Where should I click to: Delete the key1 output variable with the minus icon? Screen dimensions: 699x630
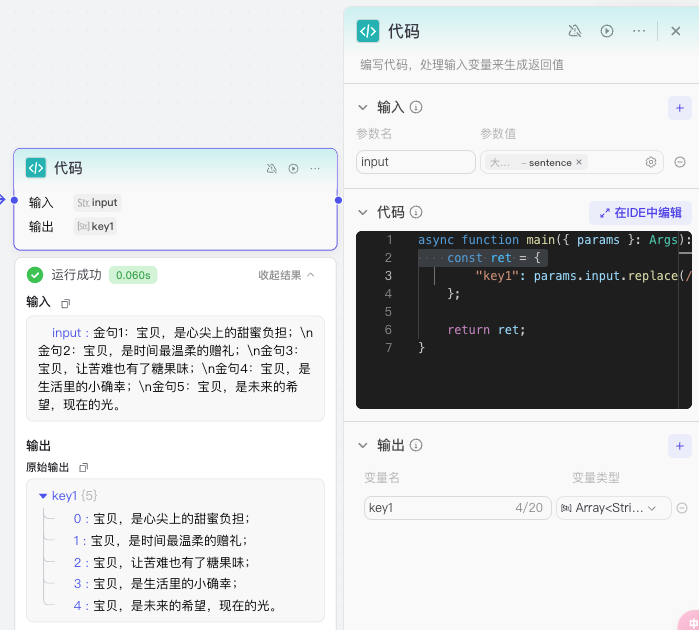click(682, 508)
